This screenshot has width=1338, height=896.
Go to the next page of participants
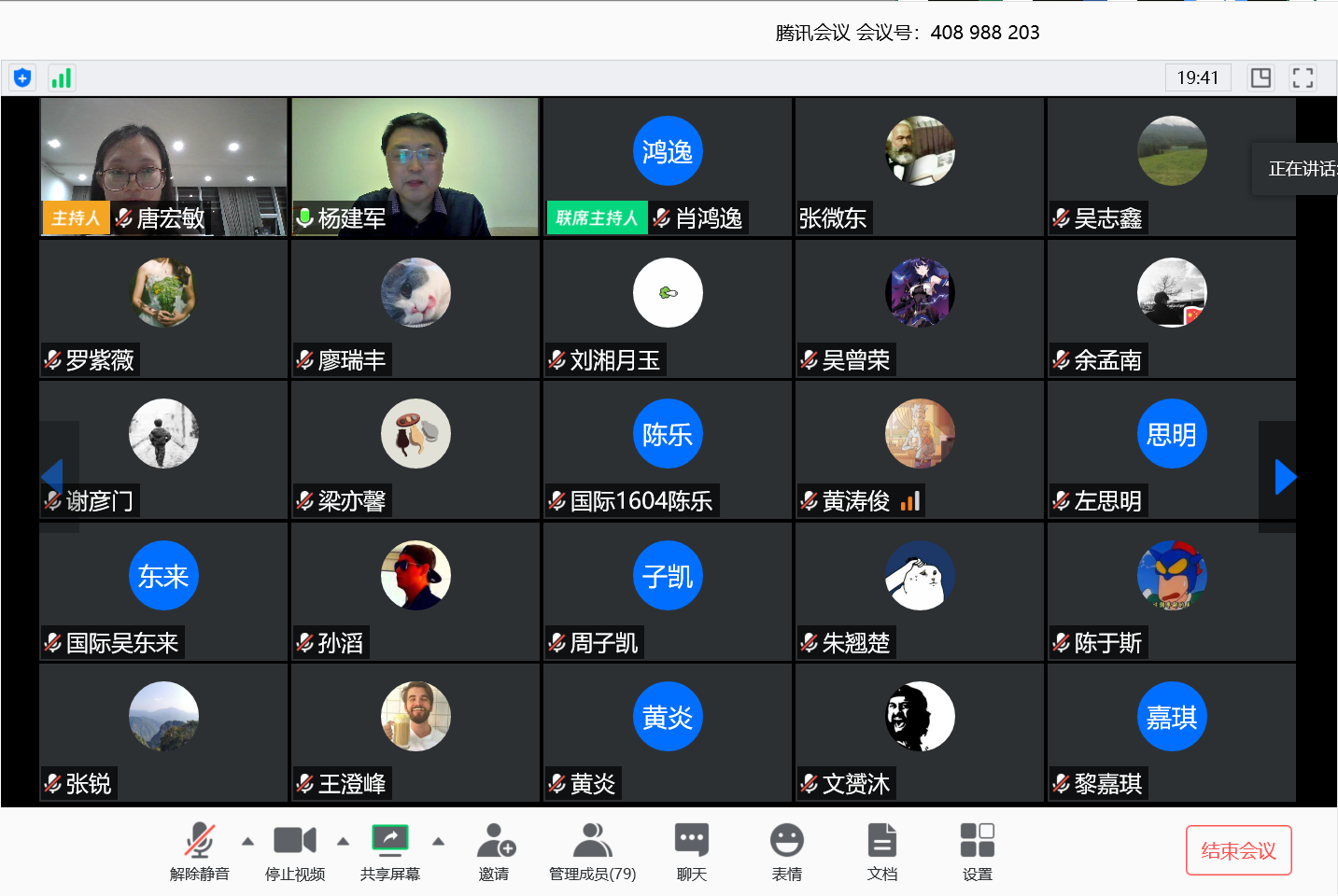click(1285, 477)
